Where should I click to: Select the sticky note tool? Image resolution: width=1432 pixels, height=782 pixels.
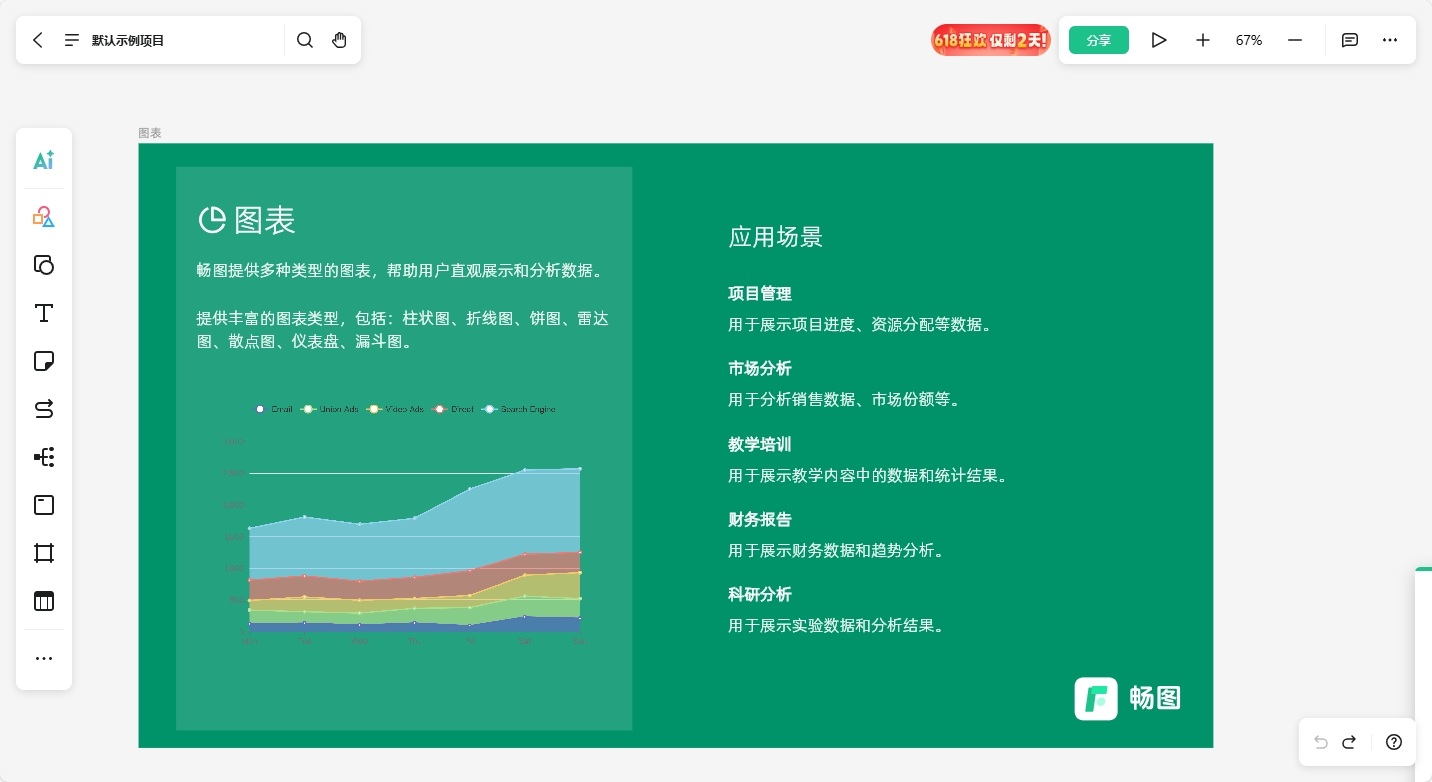[44, 361]
